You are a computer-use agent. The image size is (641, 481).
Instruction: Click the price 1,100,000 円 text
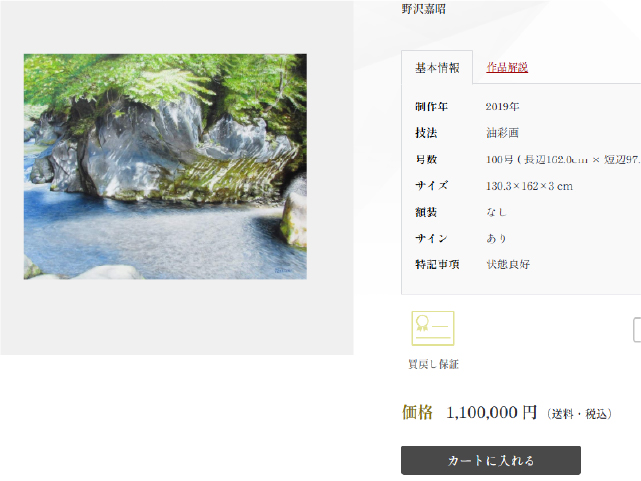pyautogui.click(x=491, y=412)
